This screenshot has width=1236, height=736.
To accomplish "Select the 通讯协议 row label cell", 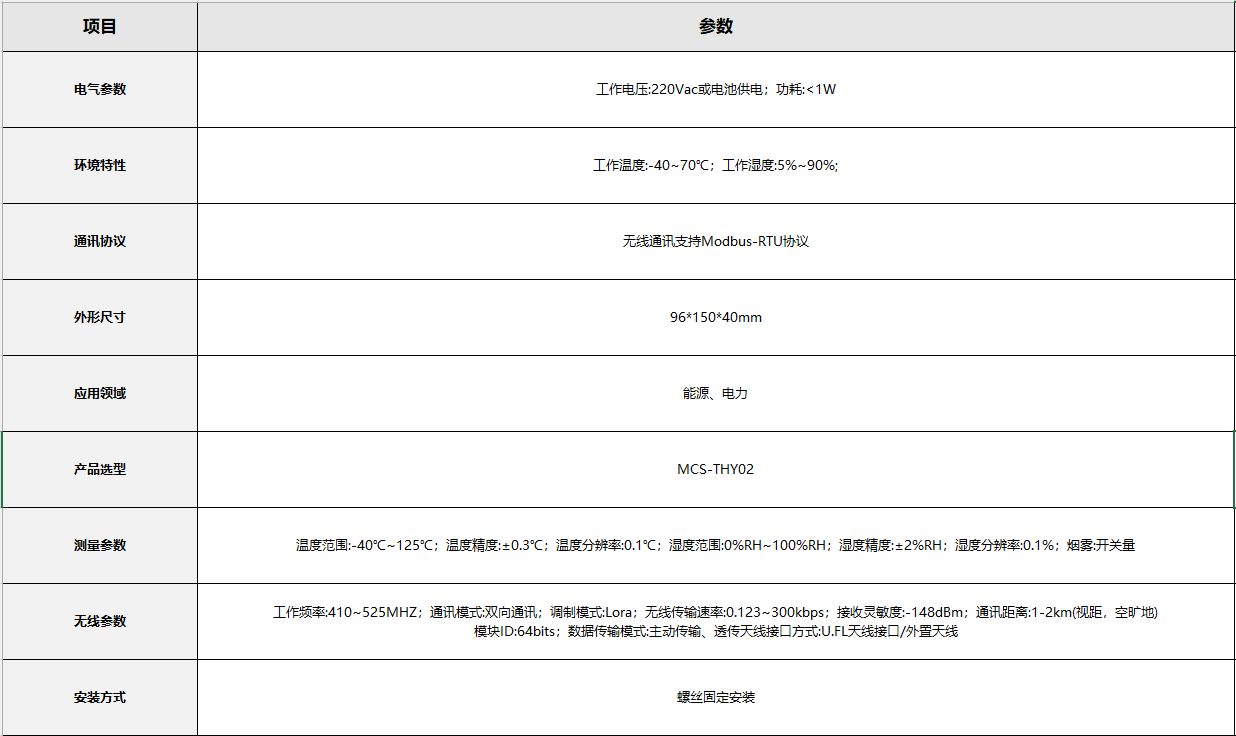I will click(100, 241).
